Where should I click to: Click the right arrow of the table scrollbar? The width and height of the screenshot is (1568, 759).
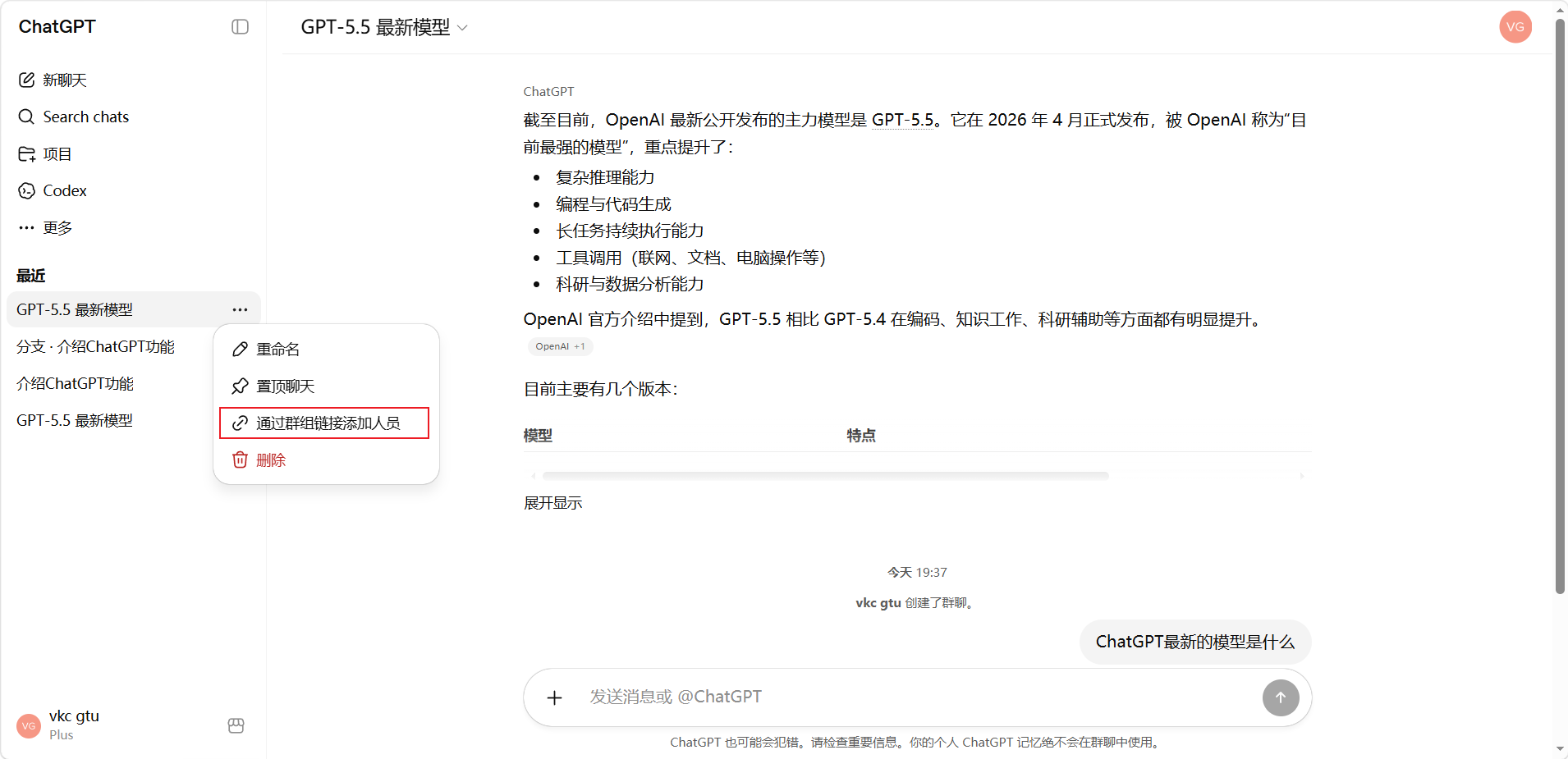pos(1302,476)
